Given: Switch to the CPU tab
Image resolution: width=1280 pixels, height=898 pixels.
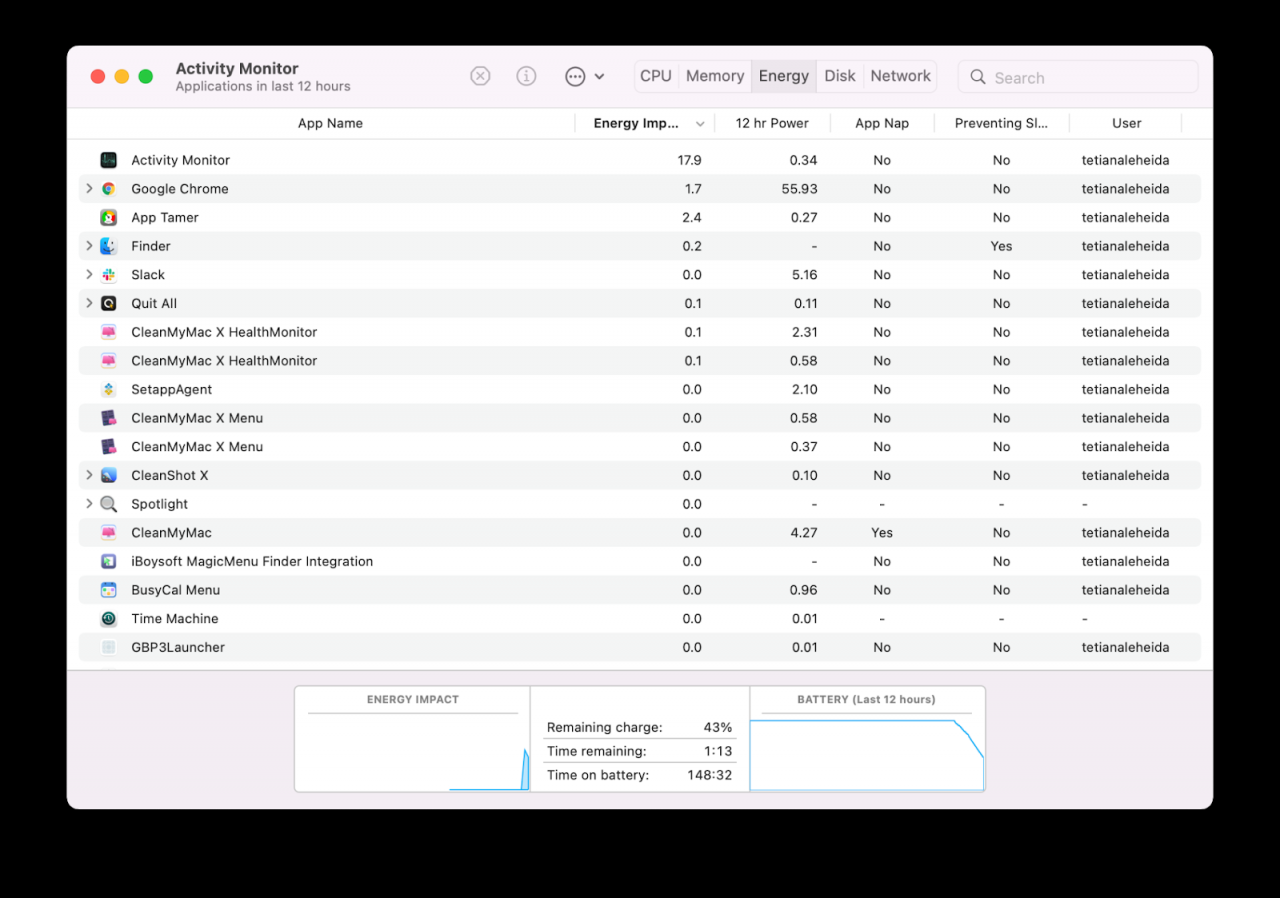Looking at the screenshot, I should 656,76.
